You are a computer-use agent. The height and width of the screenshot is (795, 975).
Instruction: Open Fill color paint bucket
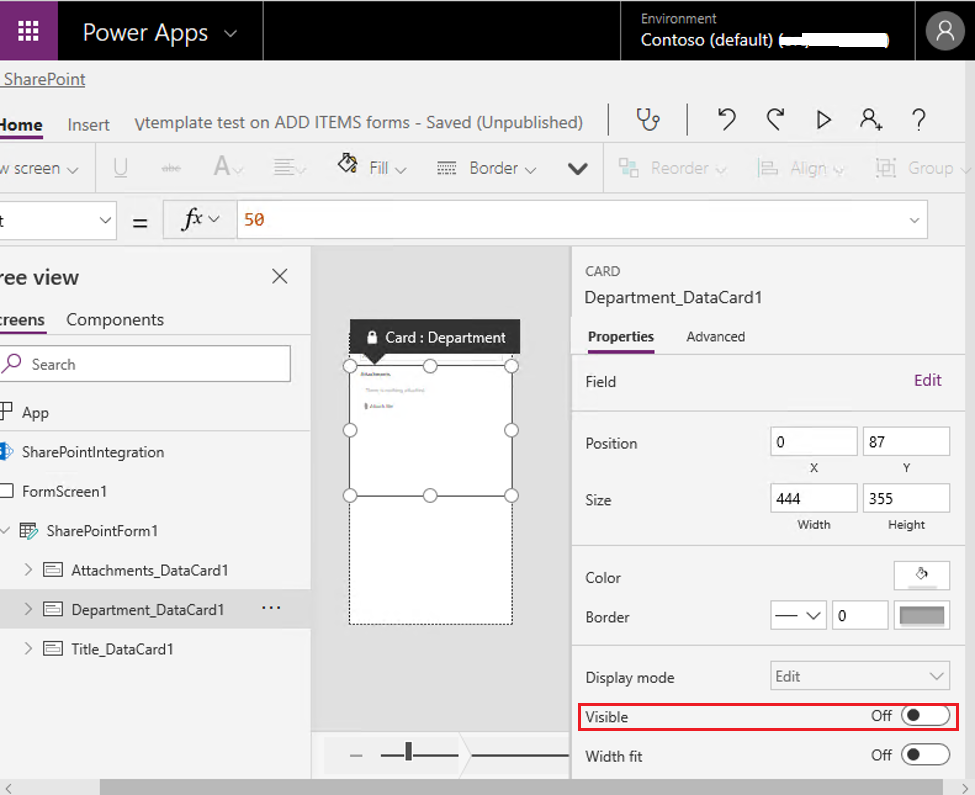pyautogui.click(x=372, y=167)
